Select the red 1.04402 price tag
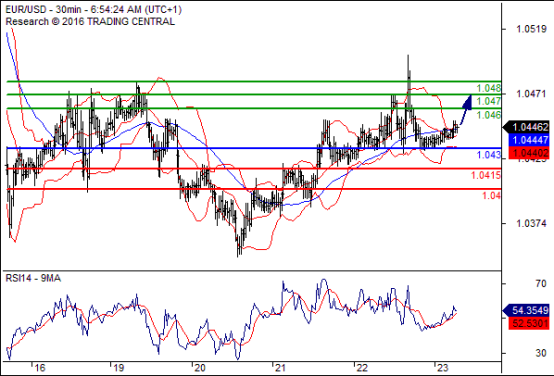 click(x=529, y=153)
